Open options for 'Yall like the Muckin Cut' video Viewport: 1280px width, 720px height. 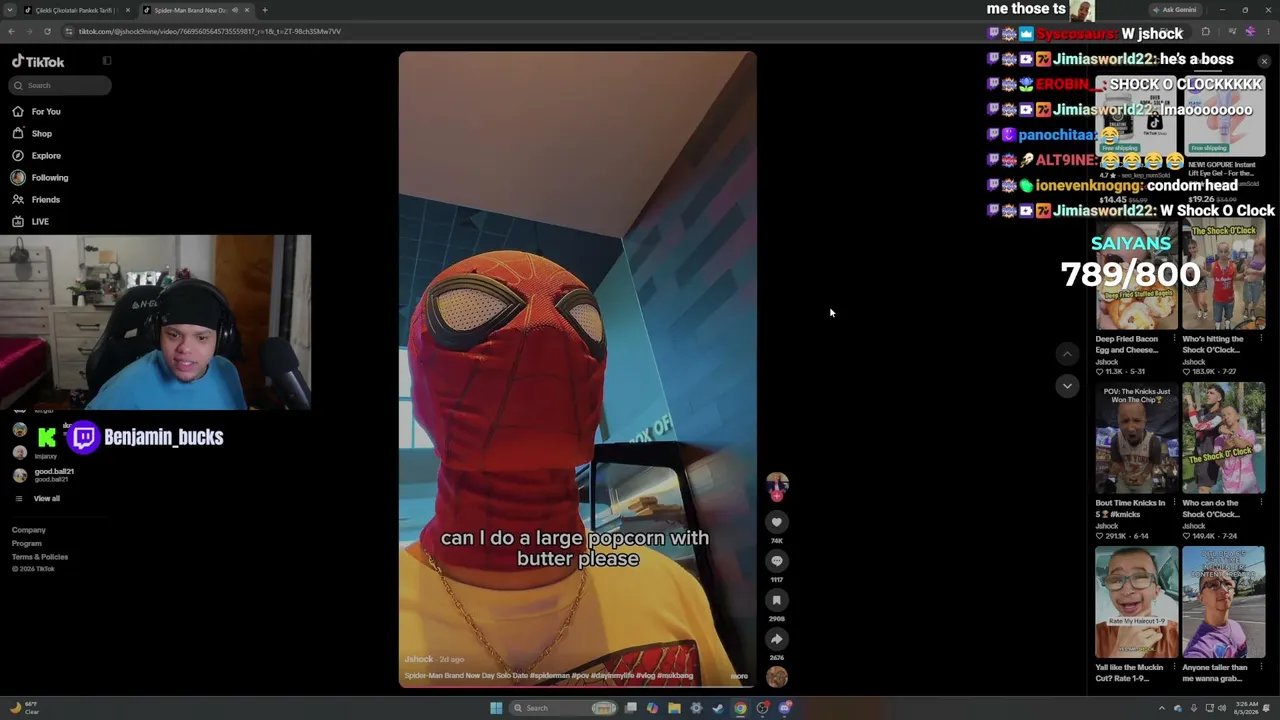click(x=1174, y=667)
